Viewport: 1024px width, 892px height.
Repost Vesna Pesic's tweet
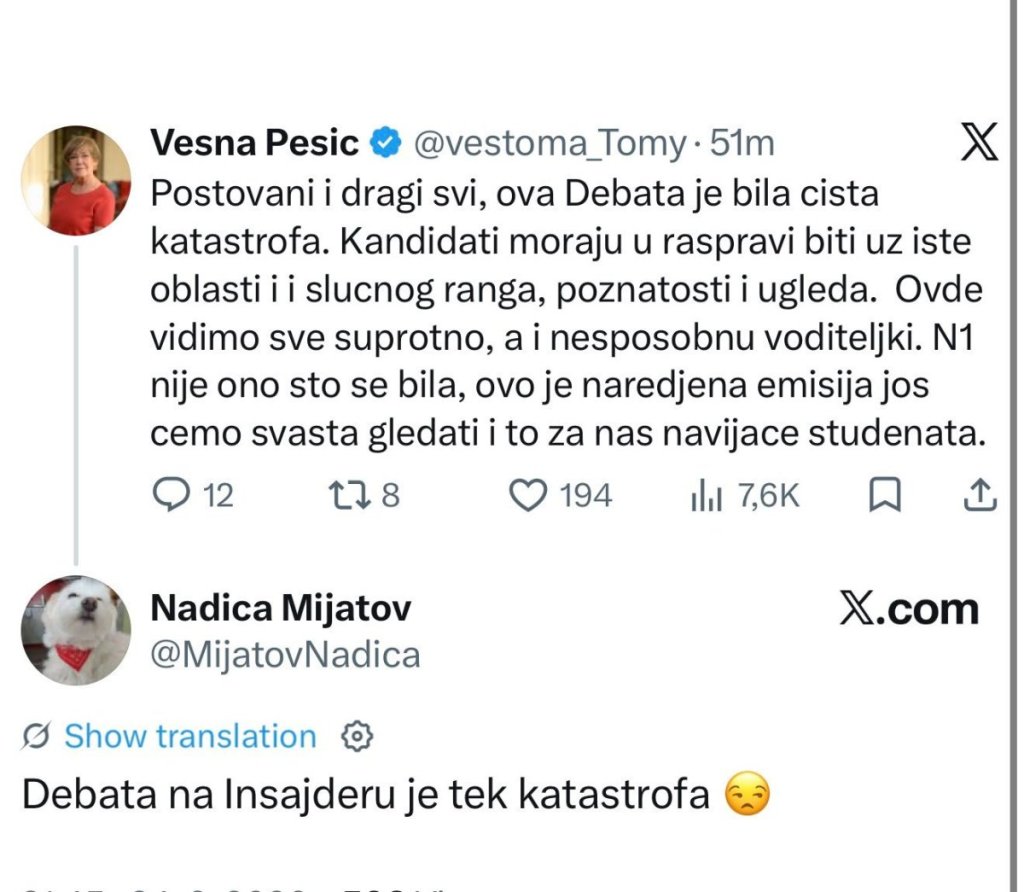(x=349, y=495)
